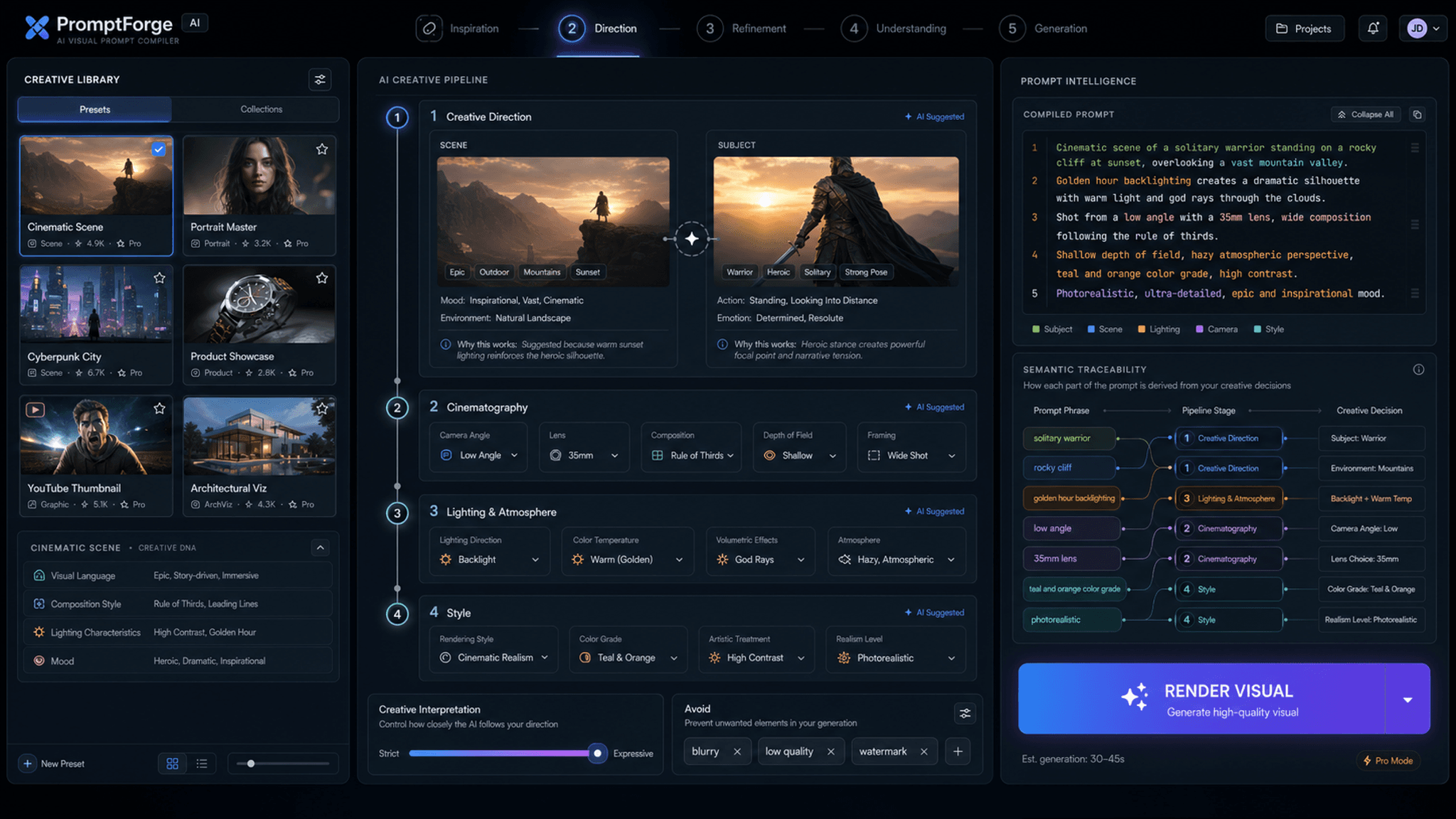Open the Realism Level dropdown

896,658
